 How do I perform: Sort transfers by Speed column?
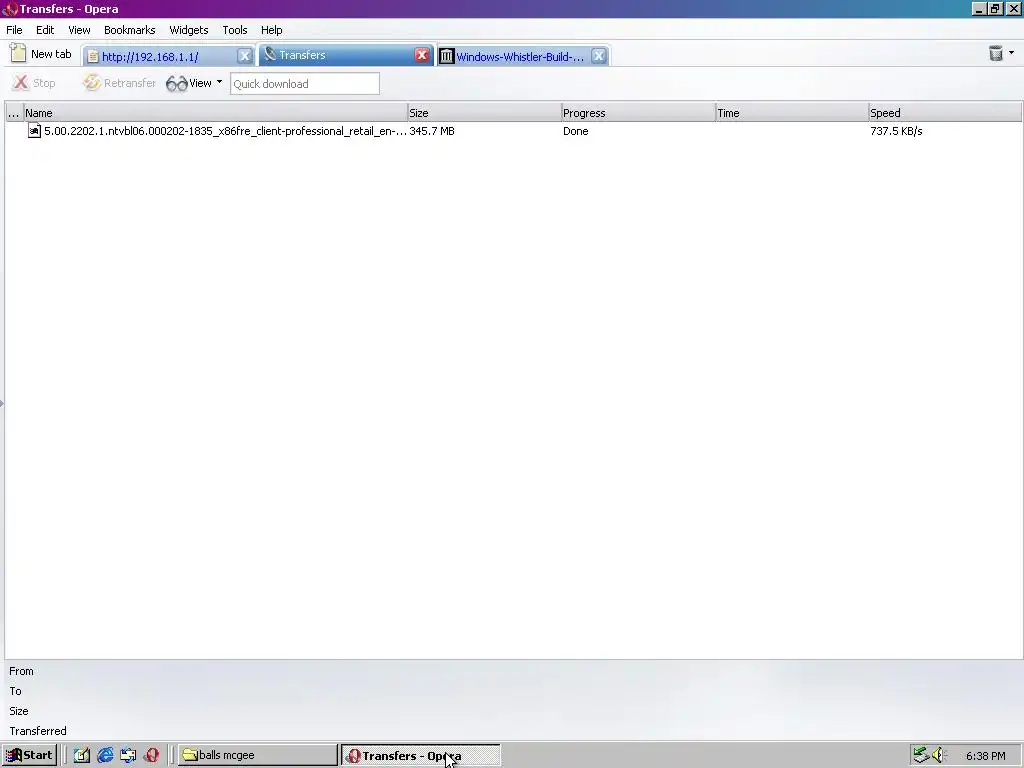click(945, 113)
